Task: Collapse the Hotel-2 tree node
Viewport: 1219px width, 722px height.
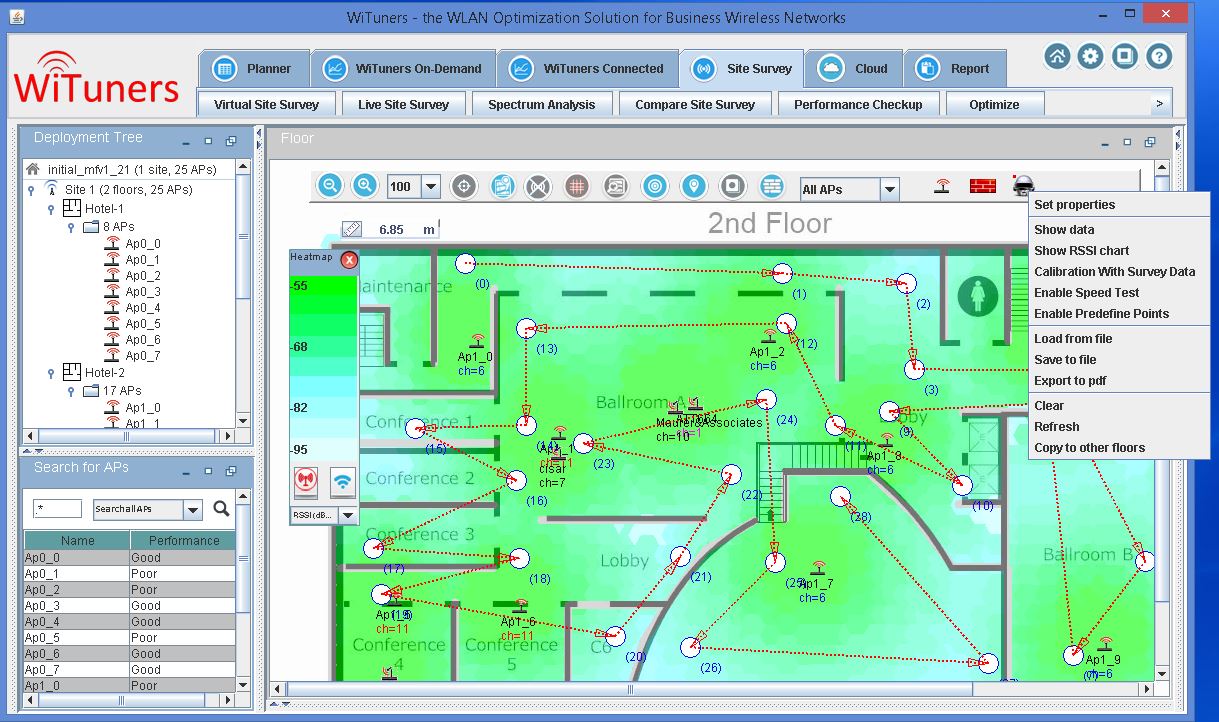Action: coord(51,373)
